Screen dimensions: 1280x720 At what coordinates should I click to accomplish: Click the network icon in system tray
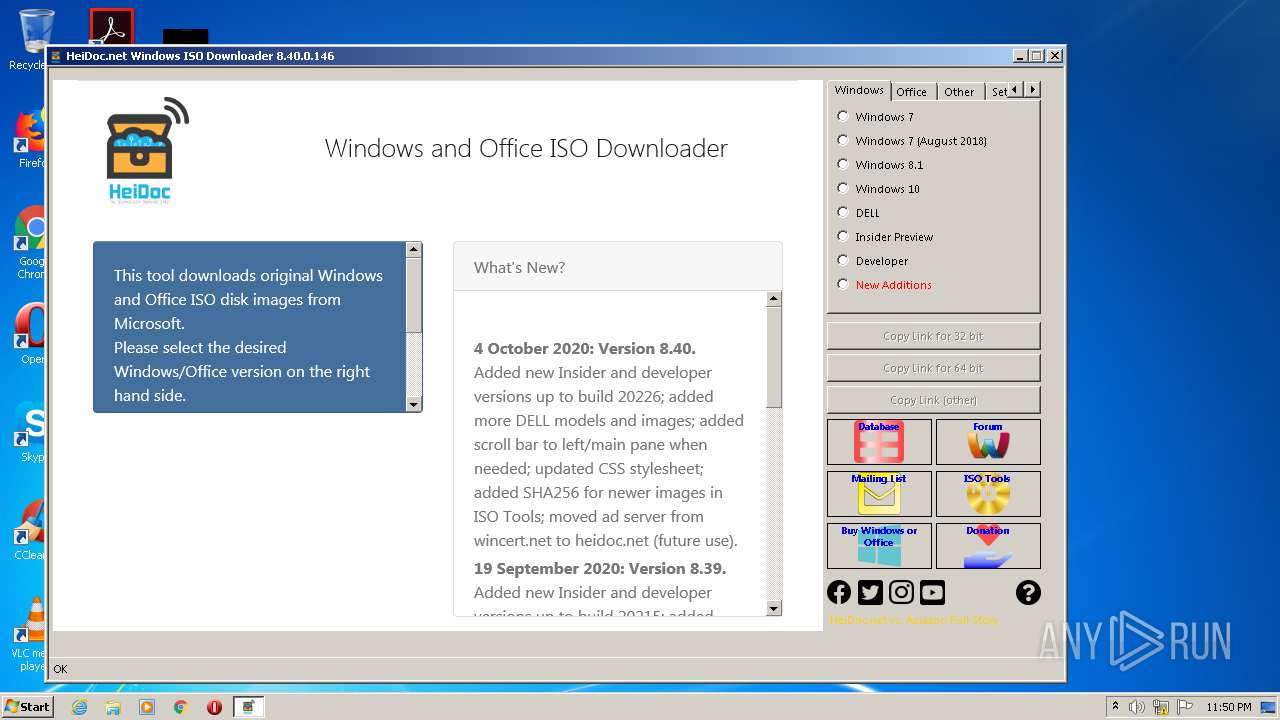1160,707
